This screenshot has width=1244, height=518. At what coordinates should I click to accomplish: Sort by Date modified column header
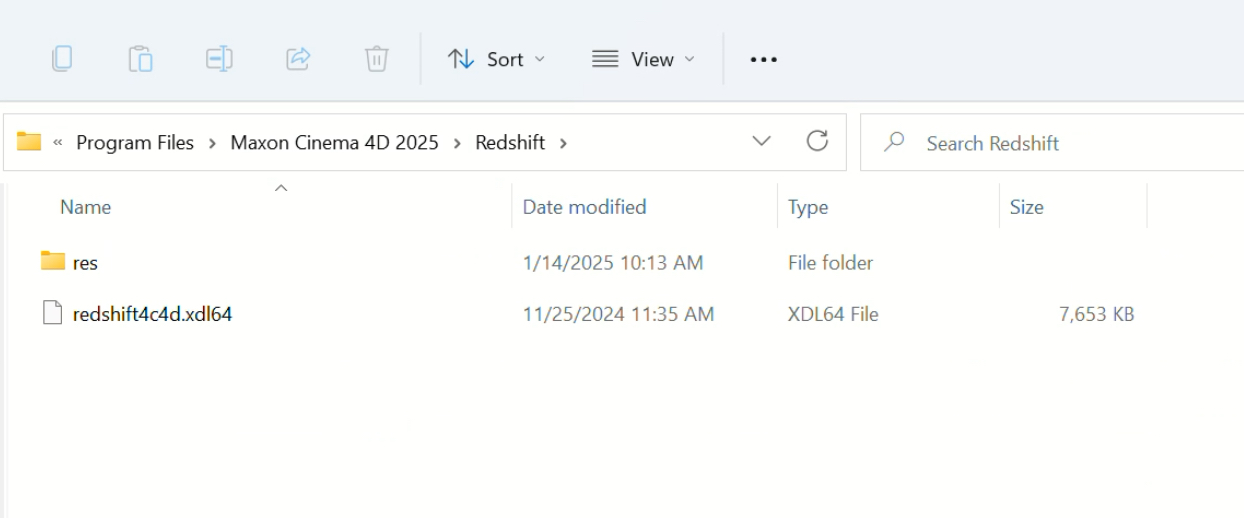point(584,207)
